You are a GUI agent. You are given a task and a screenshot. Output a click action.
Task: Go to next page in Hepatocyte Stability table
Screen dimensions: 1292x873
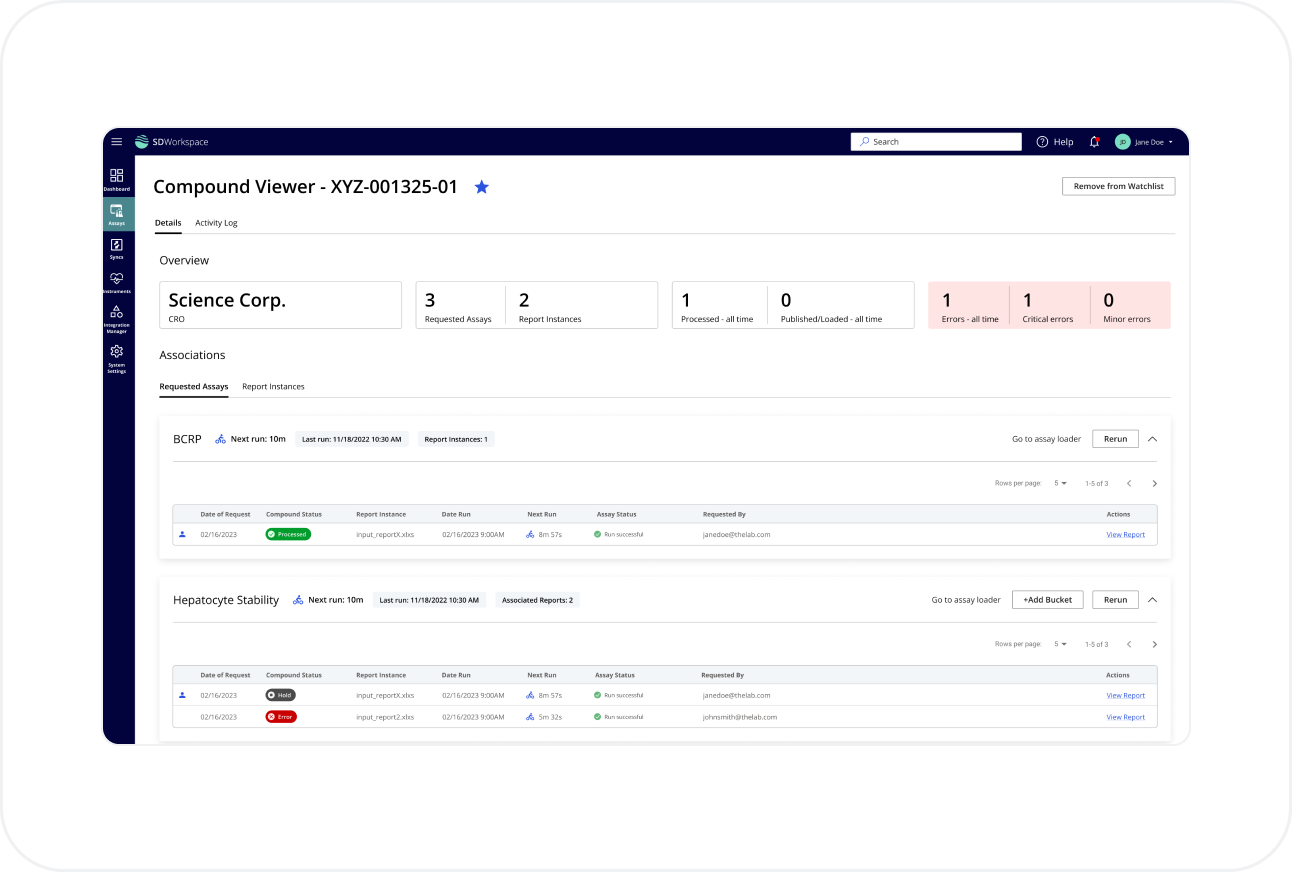coord(1155,645)
